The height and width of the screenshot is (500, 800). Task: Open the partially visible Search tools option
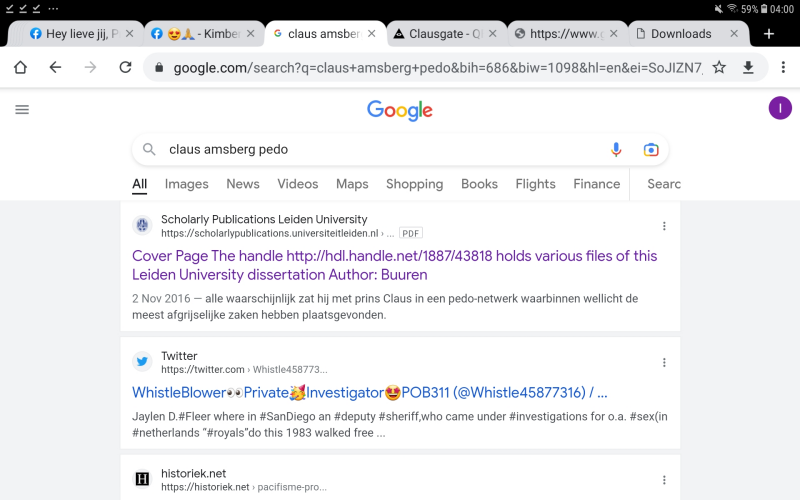point(664,184)
